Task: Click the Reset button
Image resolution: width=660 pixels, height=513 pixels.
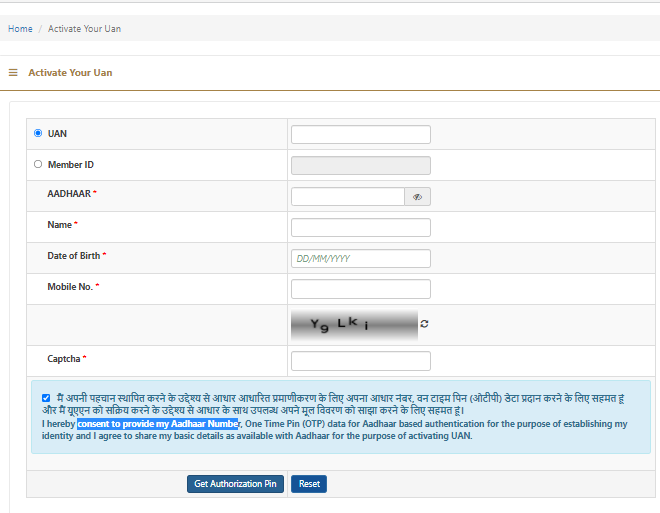Action: coord(309,484)
